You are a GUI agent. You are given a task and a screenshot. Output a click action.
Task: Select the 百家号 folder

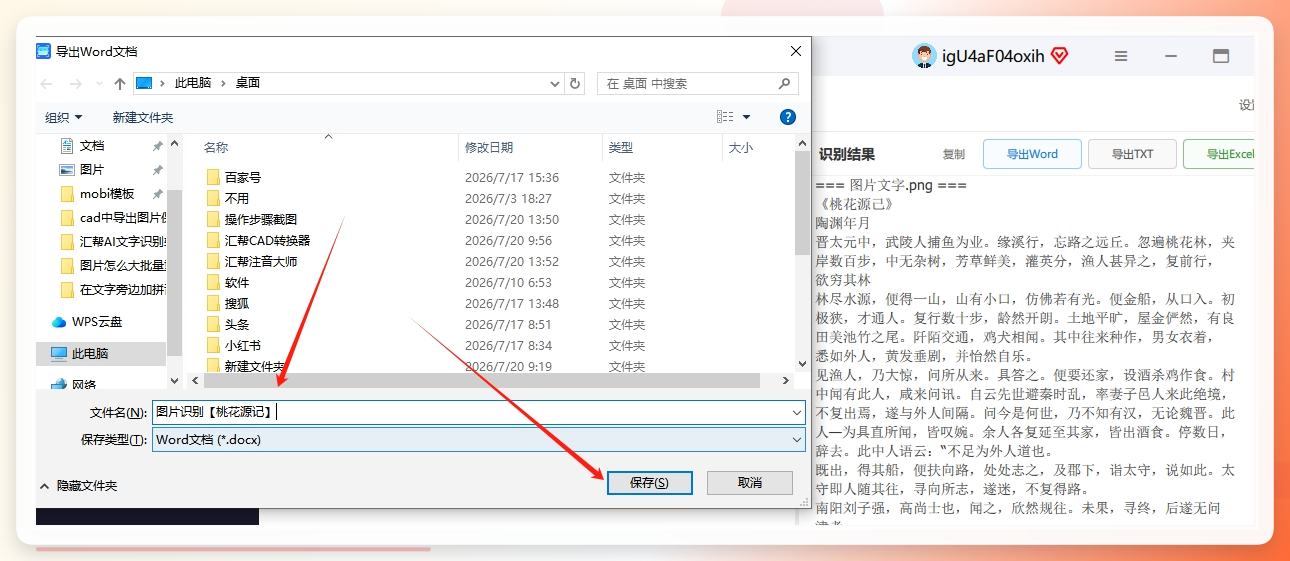(243, 177)
